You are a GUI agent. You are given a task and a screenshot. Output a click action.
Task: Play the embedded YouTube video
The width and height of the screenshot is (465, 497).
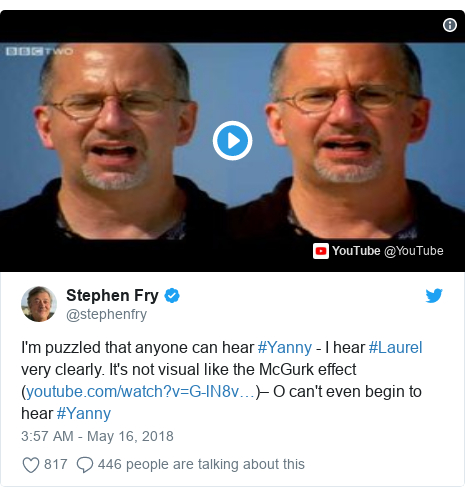(232, 140)
